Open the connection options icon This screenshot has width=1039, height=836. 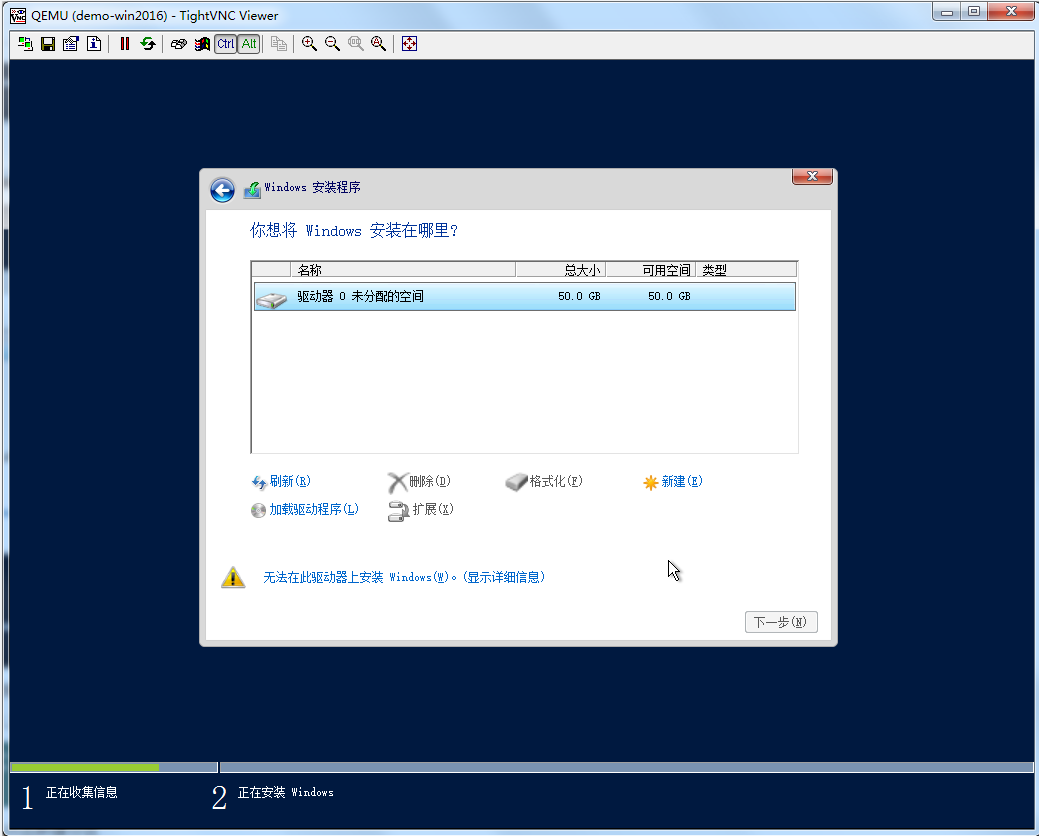coord(71,44)
